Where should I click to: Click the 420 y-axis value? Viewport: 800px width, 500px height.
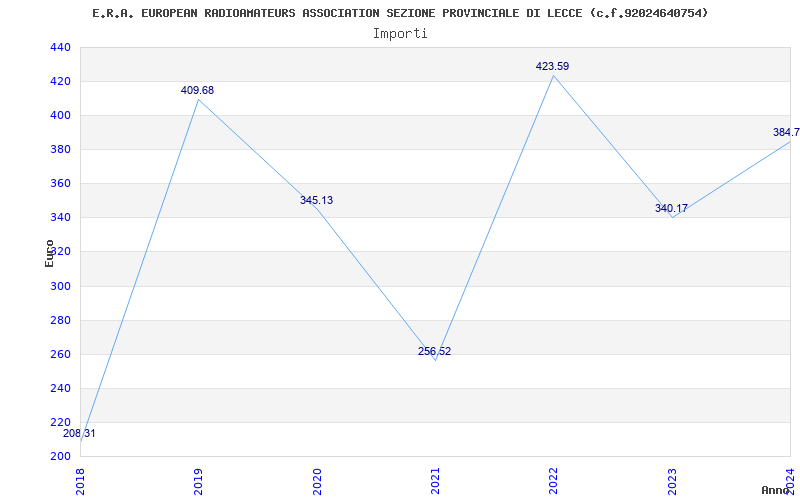tap(60, 82)
